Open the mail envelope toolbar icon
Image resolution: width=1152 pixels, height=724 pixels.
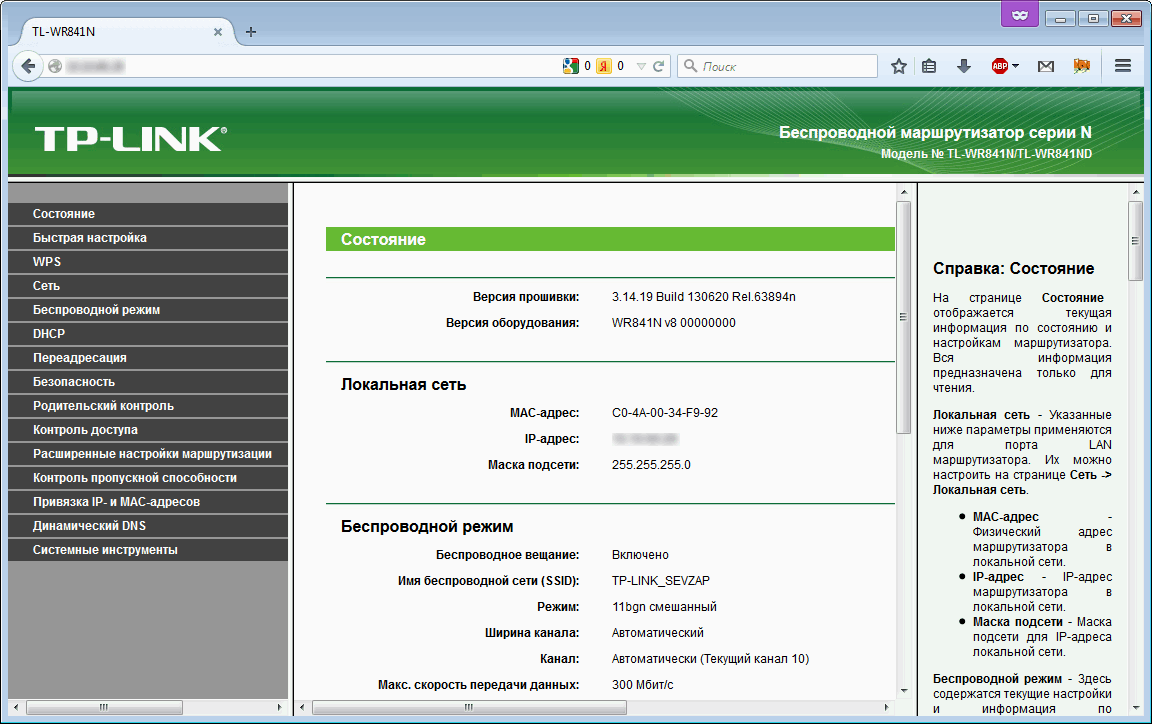click(x=1045, y=66)
